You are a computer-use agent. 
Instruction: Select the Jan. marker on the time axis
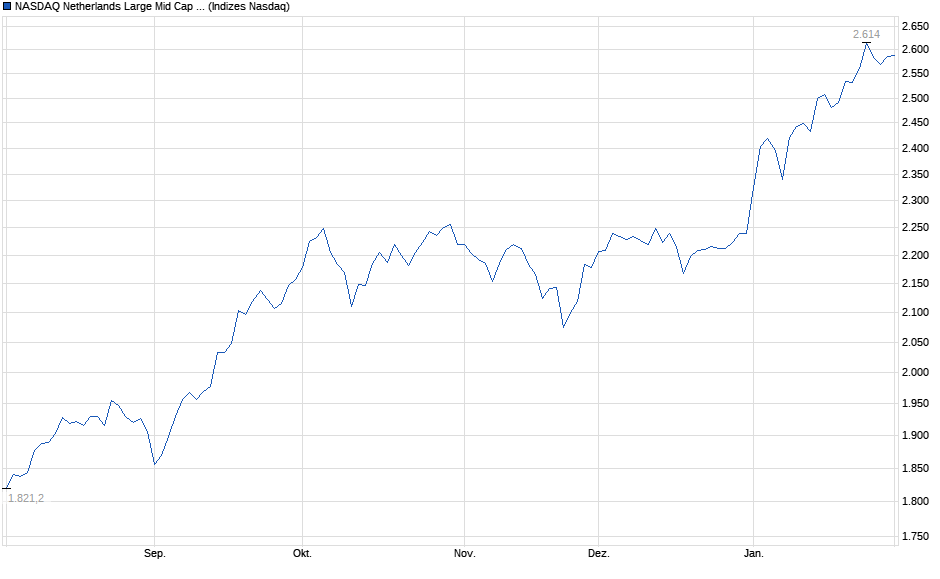tap(755, 553)
